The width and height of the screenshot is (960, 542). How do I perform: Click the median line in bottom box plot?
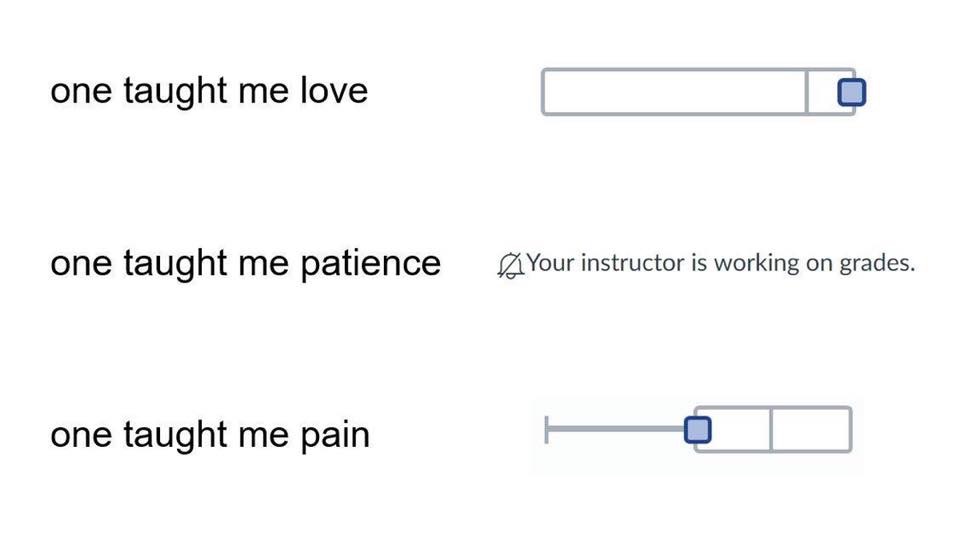[x=771, y=429]
